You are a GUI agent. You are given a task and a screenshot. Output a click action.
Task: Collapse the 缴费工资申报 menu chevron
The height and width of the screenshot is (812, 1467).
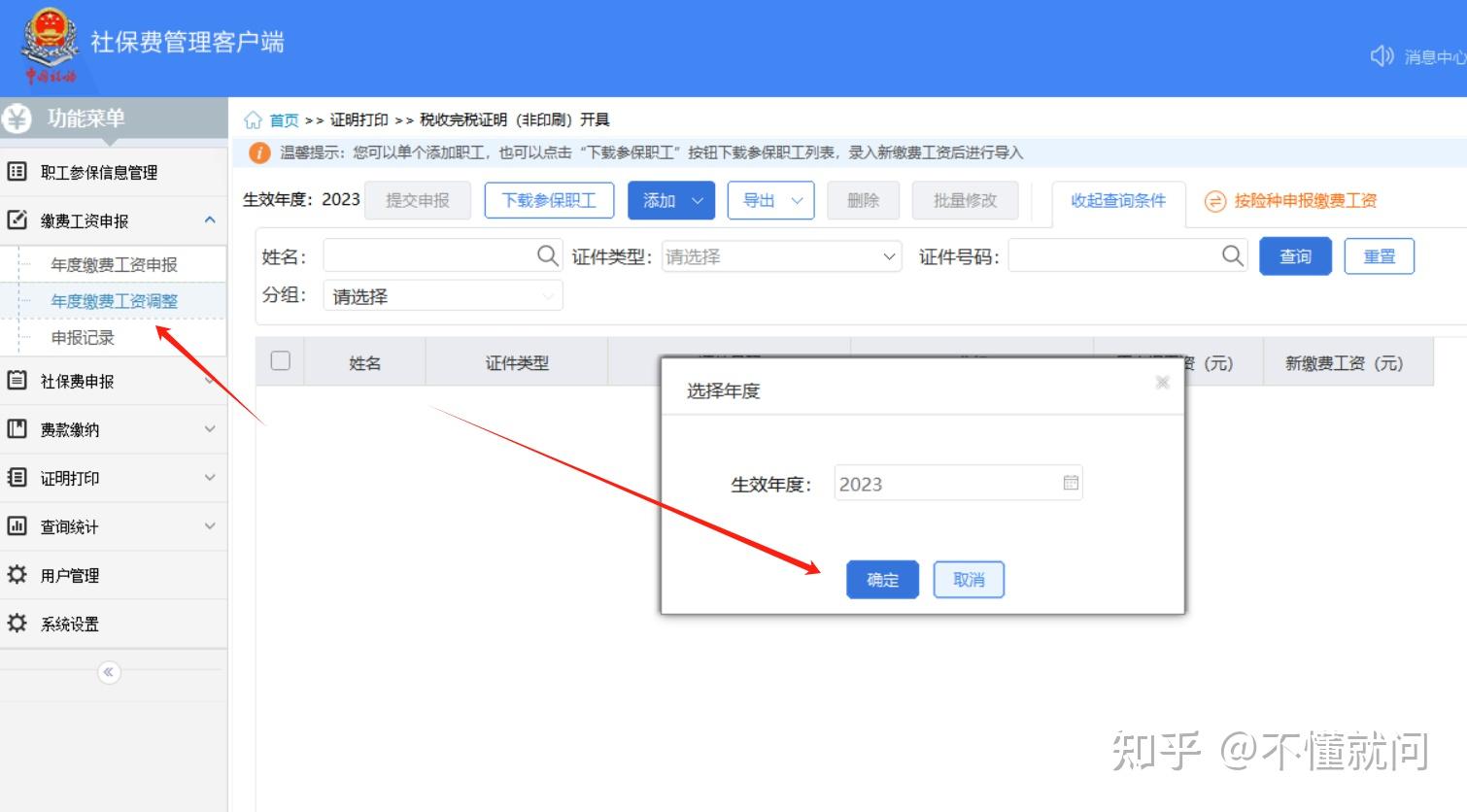pyautogui.click(x=210, y=220)
